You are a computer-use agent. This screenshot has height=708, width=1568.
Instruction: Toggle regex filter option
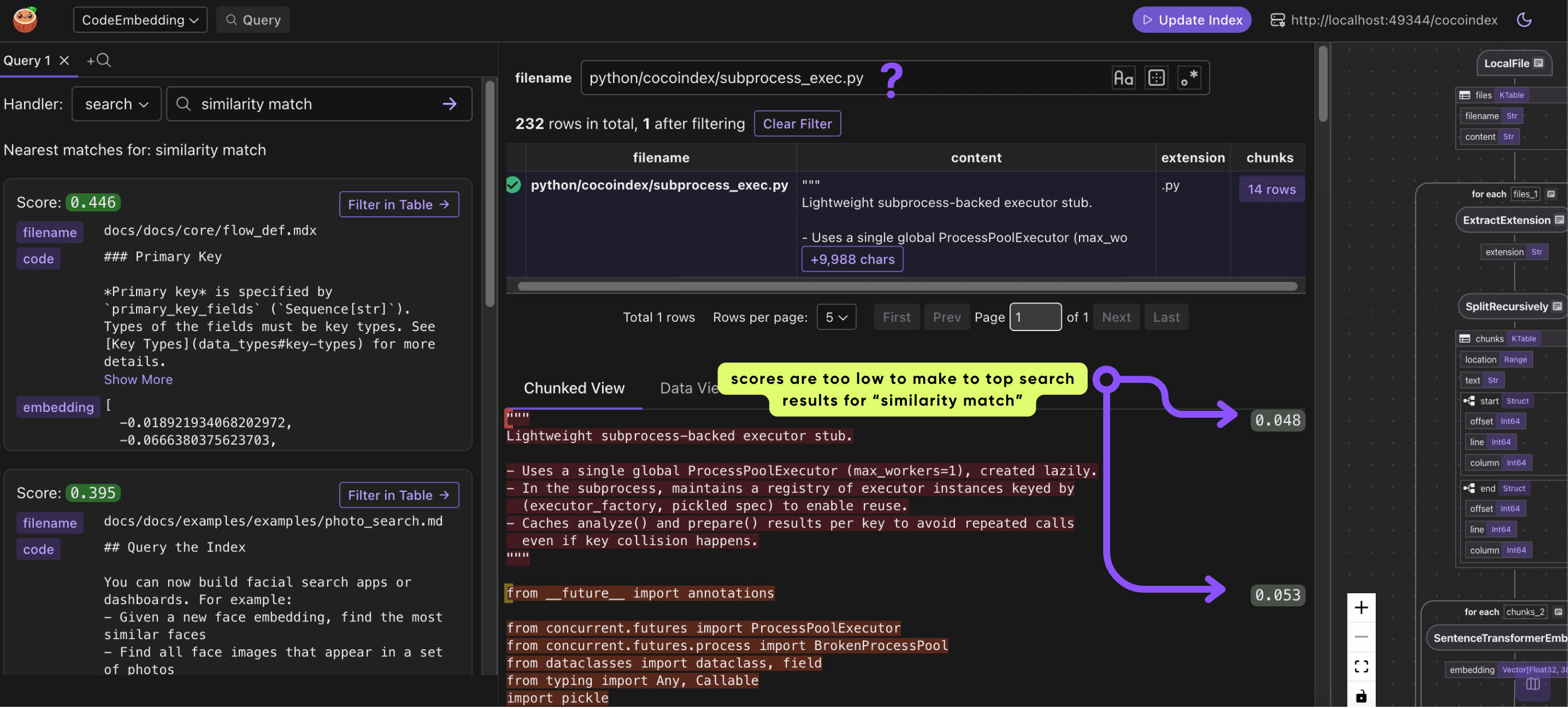[x=1189, y=78]
